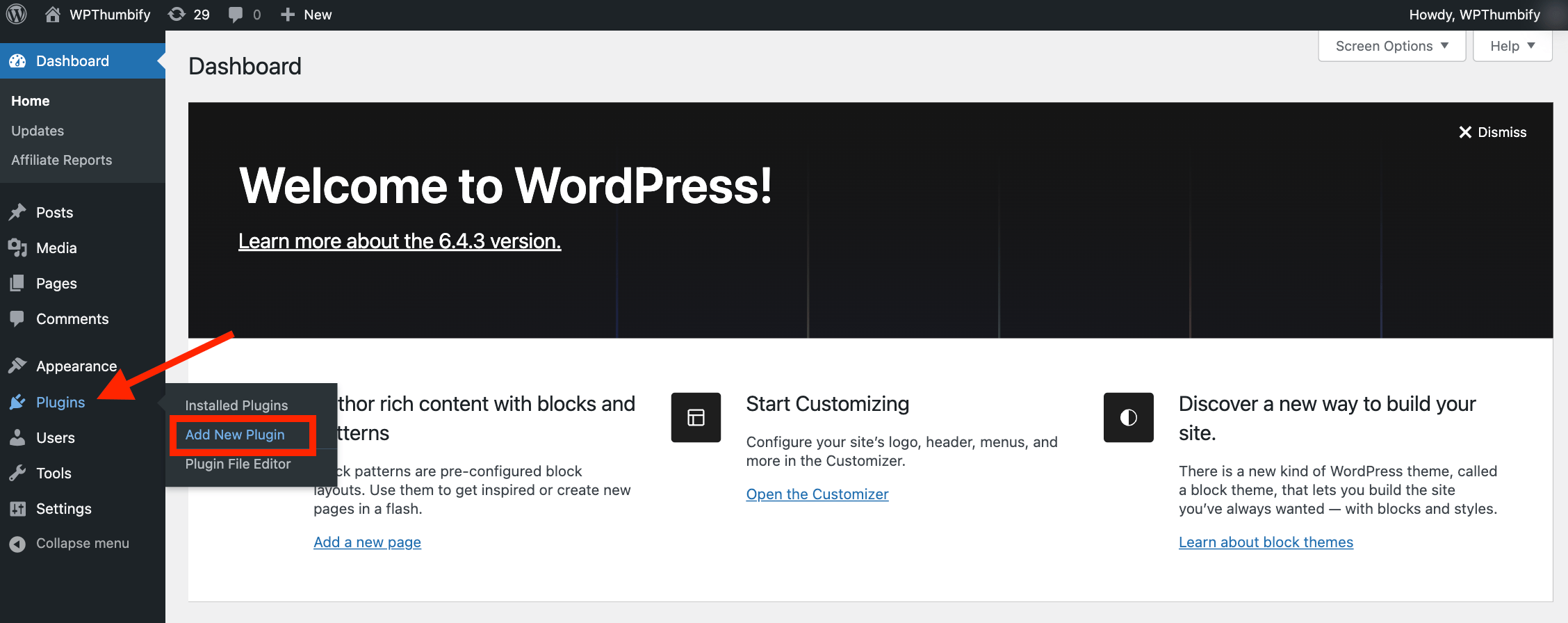The width and height of the screenshot is (1568, 623).
Task: Click the Pages icon in the sidebar
Action: pos(17,283)
